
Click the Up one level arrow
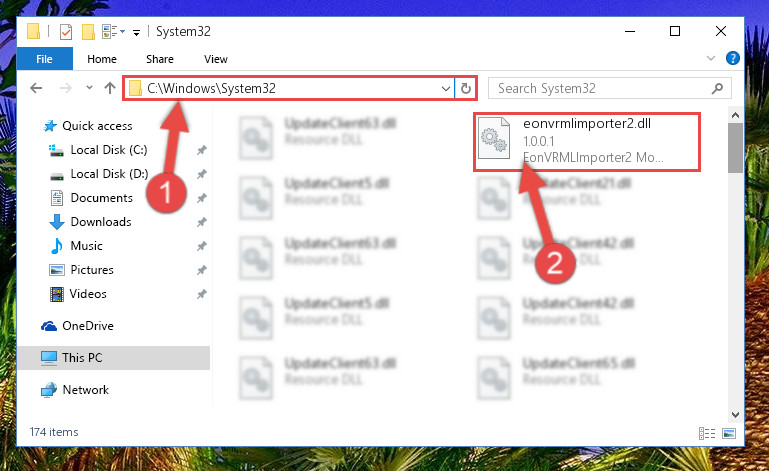click(110, 88)
